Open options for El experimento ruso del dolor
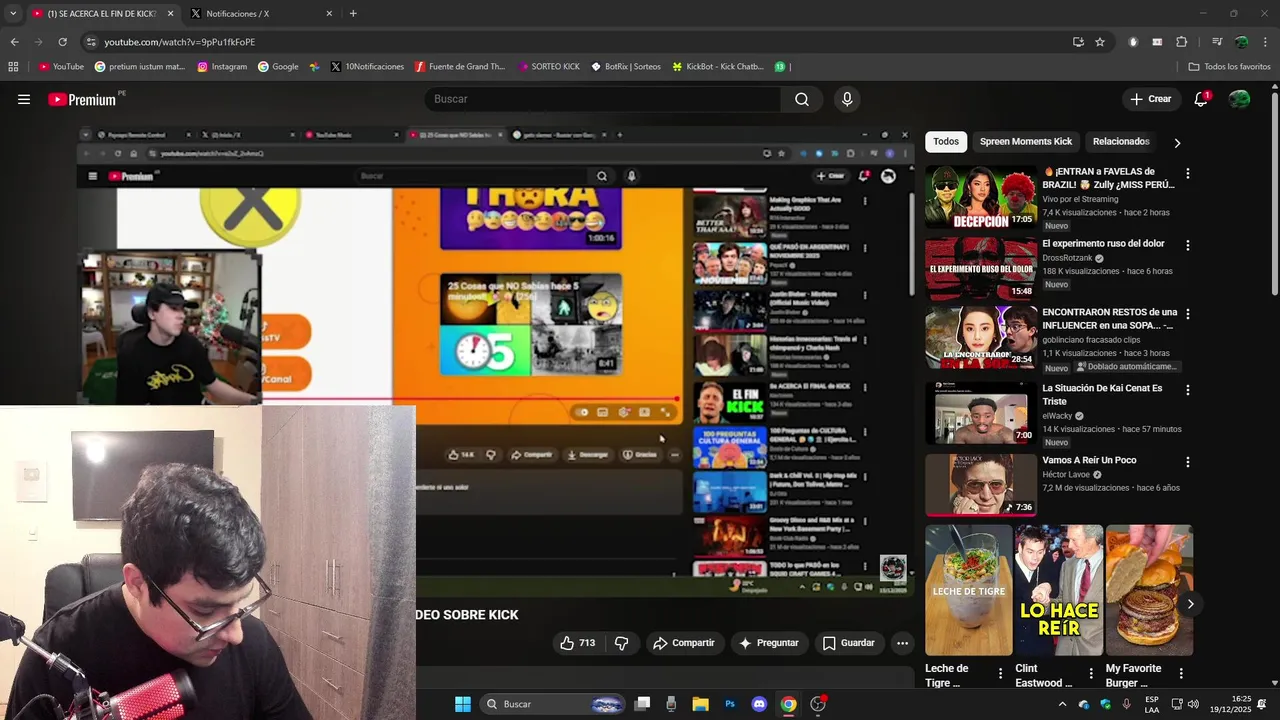This screenshot has width=1280, height=720. [1188, 245]
